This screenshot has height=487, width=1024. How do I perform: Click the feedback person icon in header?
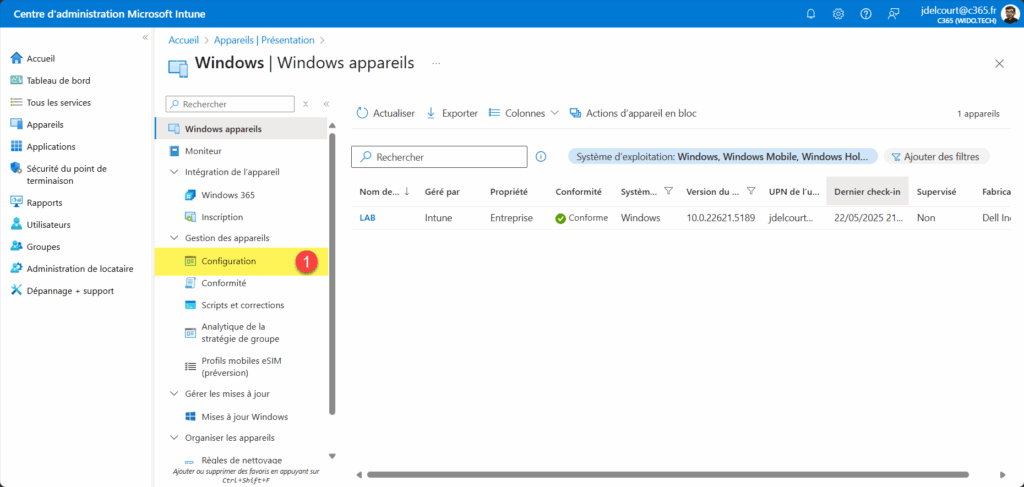click(x=892, y=13)
